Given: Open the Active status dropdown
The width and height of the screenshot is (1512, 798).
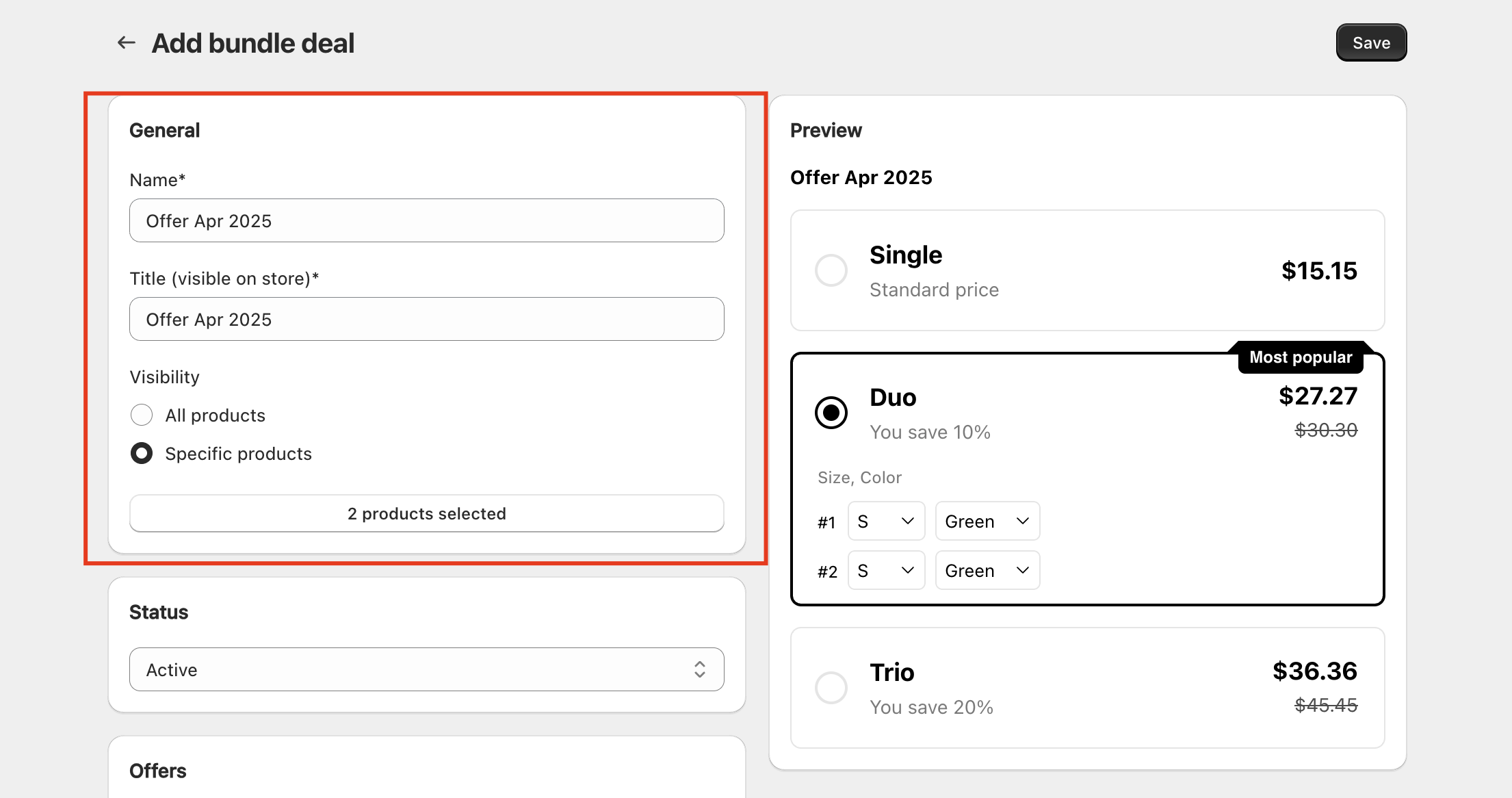Looking at the screenshot, I should (x=426, y=669).
